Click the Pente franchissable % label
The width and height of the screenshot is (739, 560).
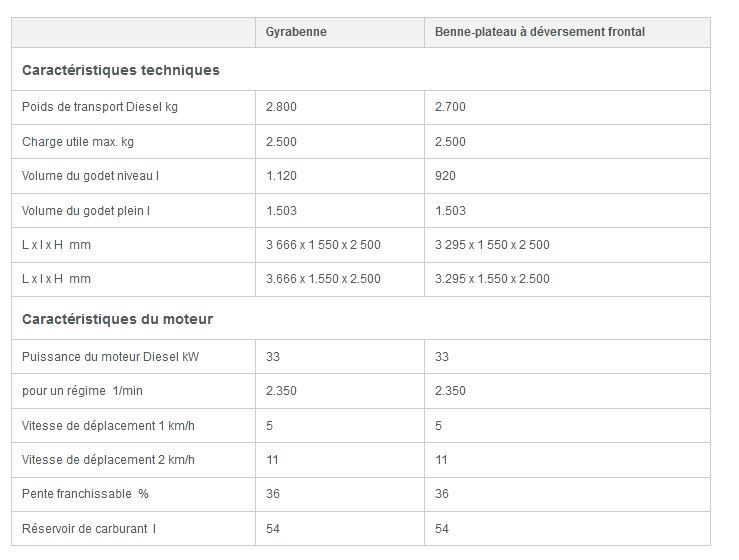tap(85, 494)
